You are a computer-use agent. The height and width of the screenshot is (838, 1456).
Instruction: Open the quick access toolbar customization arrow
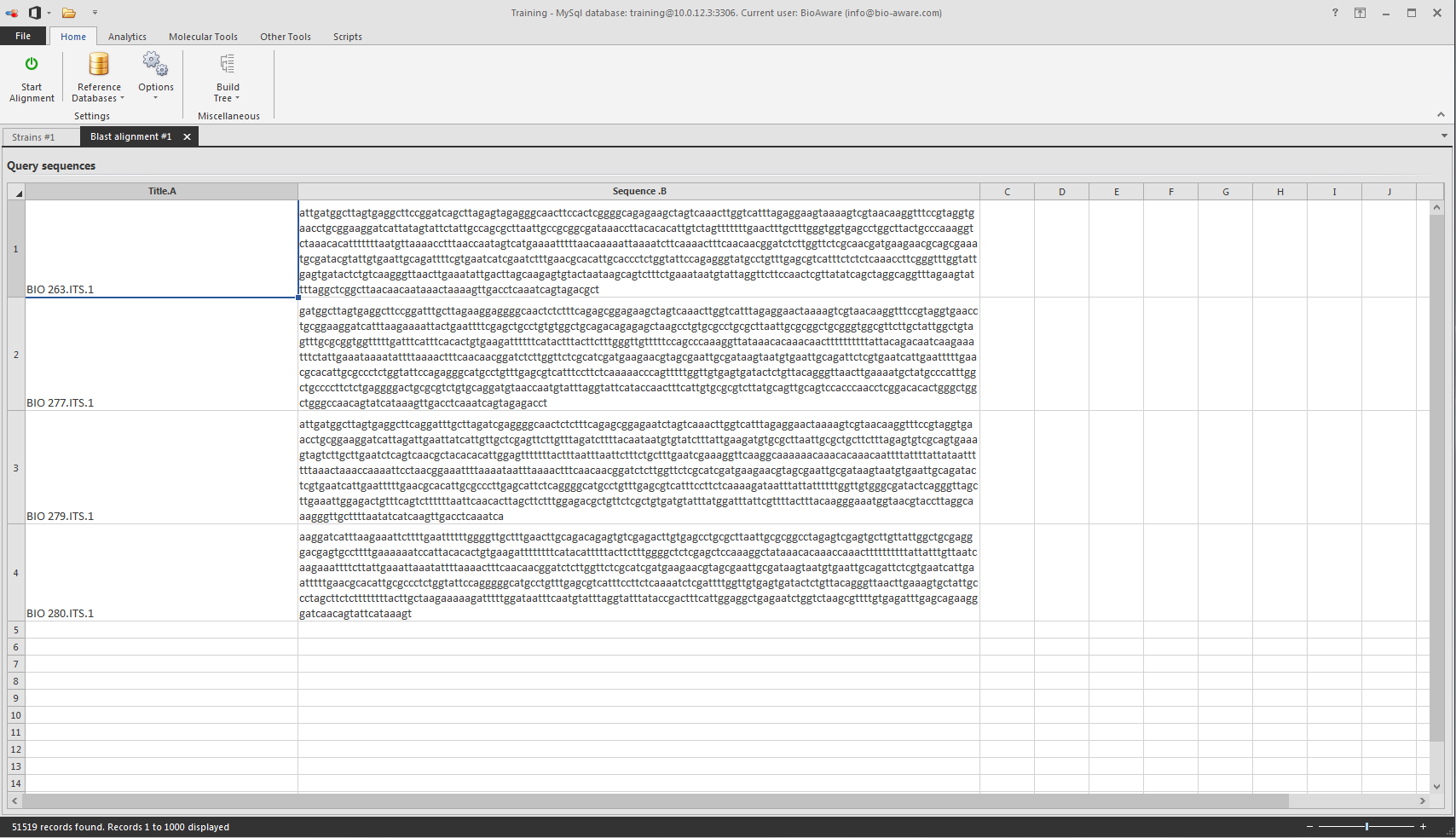pyautogui.click(x=95, y=13)
